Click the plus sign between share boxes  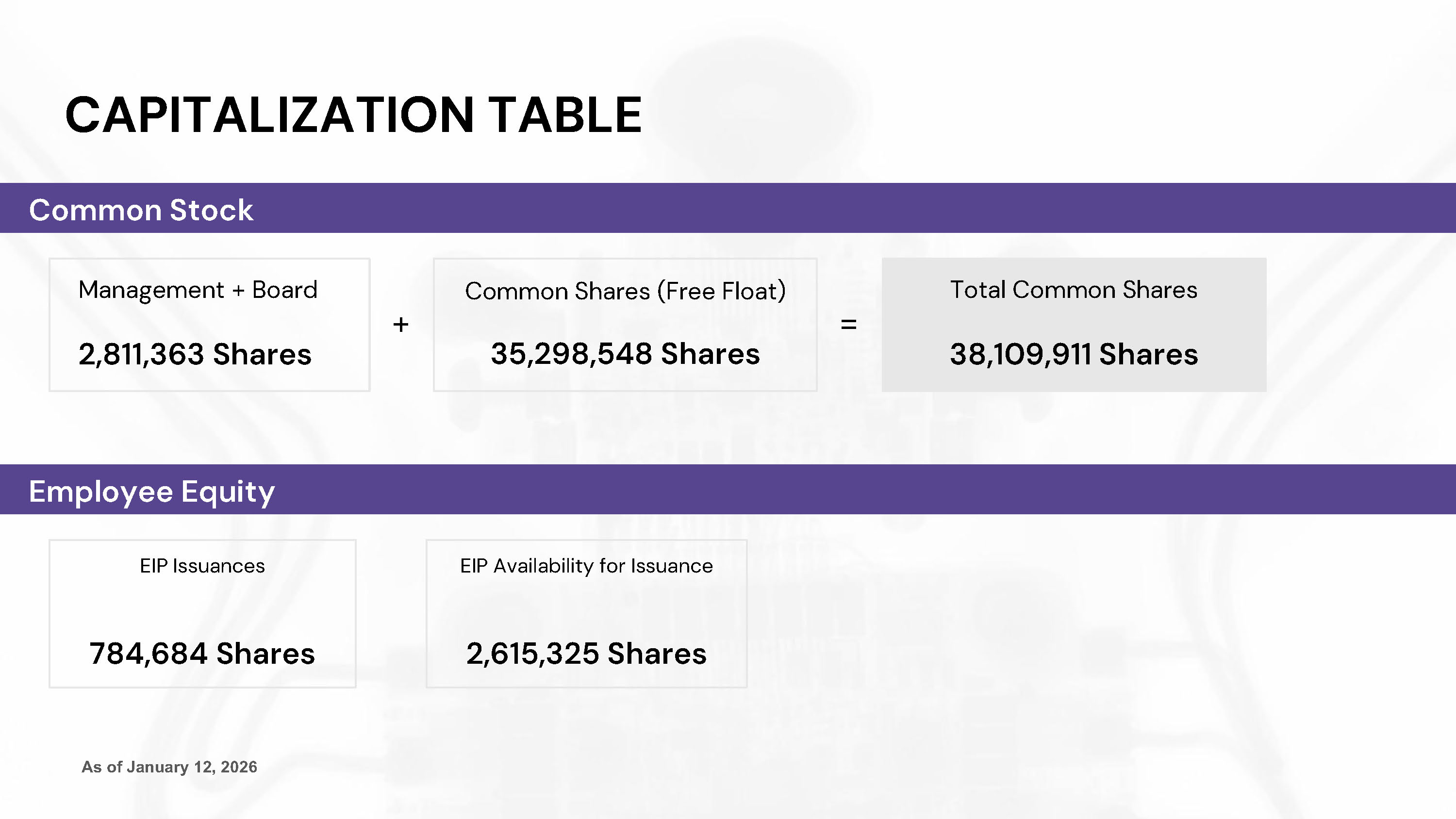(401, 325)
